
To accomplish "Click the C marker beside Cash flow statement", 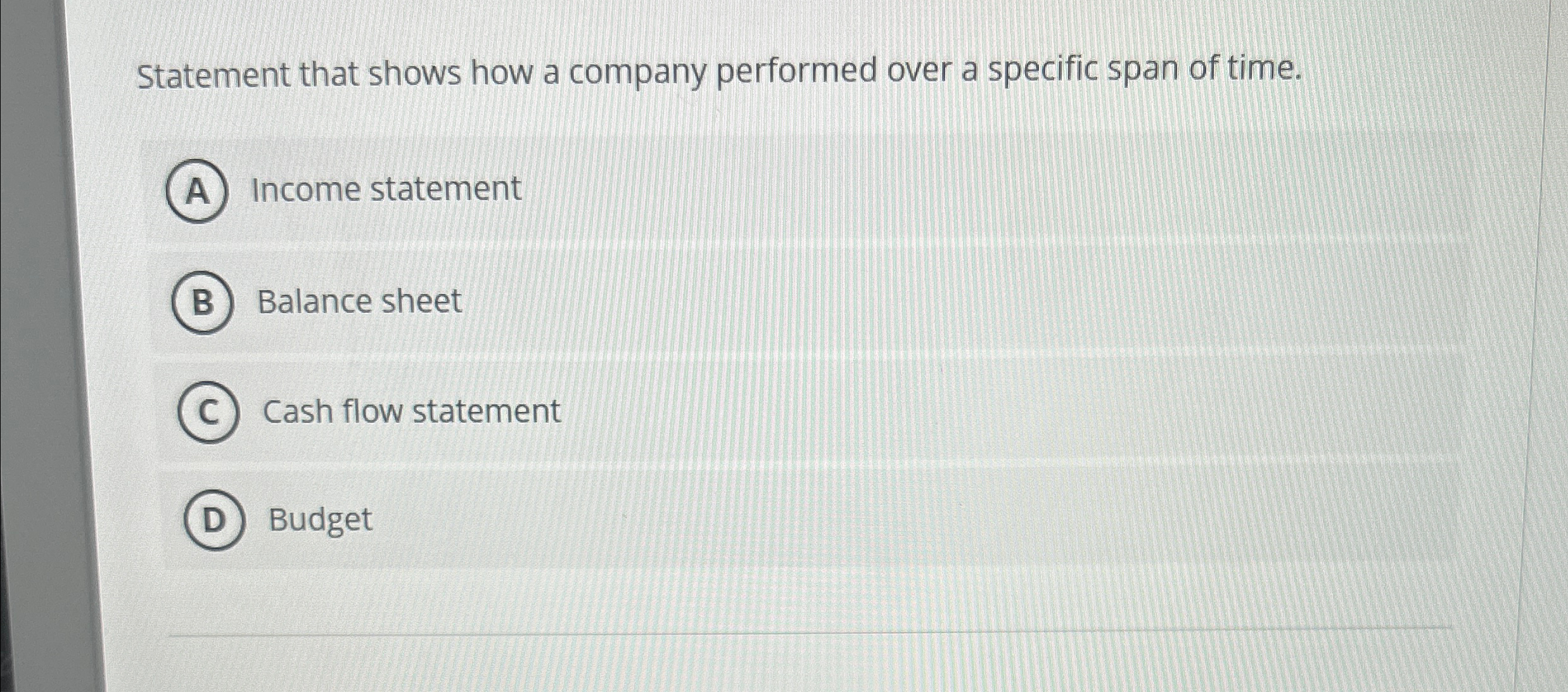I will pos(209,412).
